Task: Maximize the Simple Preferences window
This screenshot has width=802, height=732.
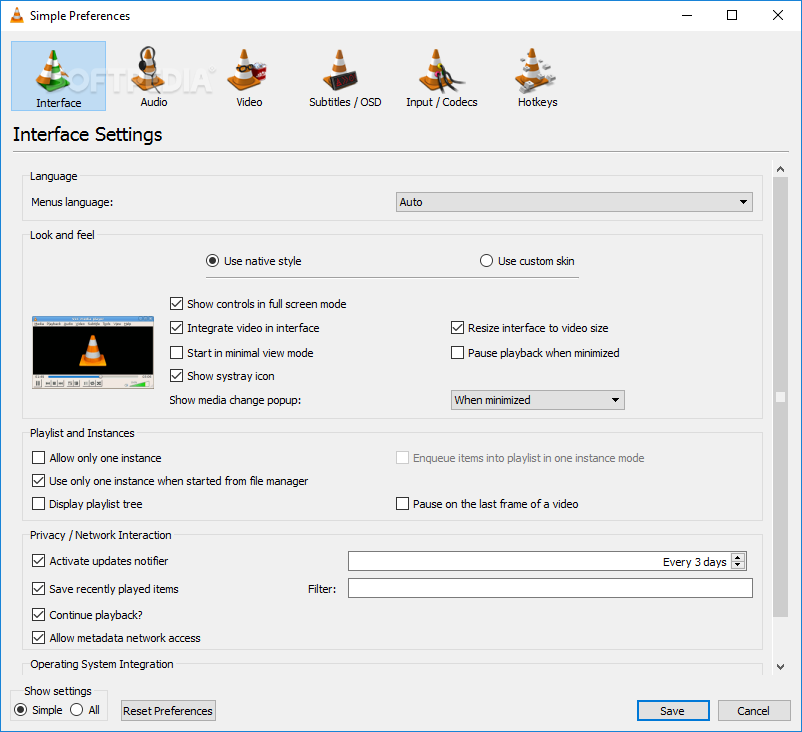Action: tap(732, 15)
